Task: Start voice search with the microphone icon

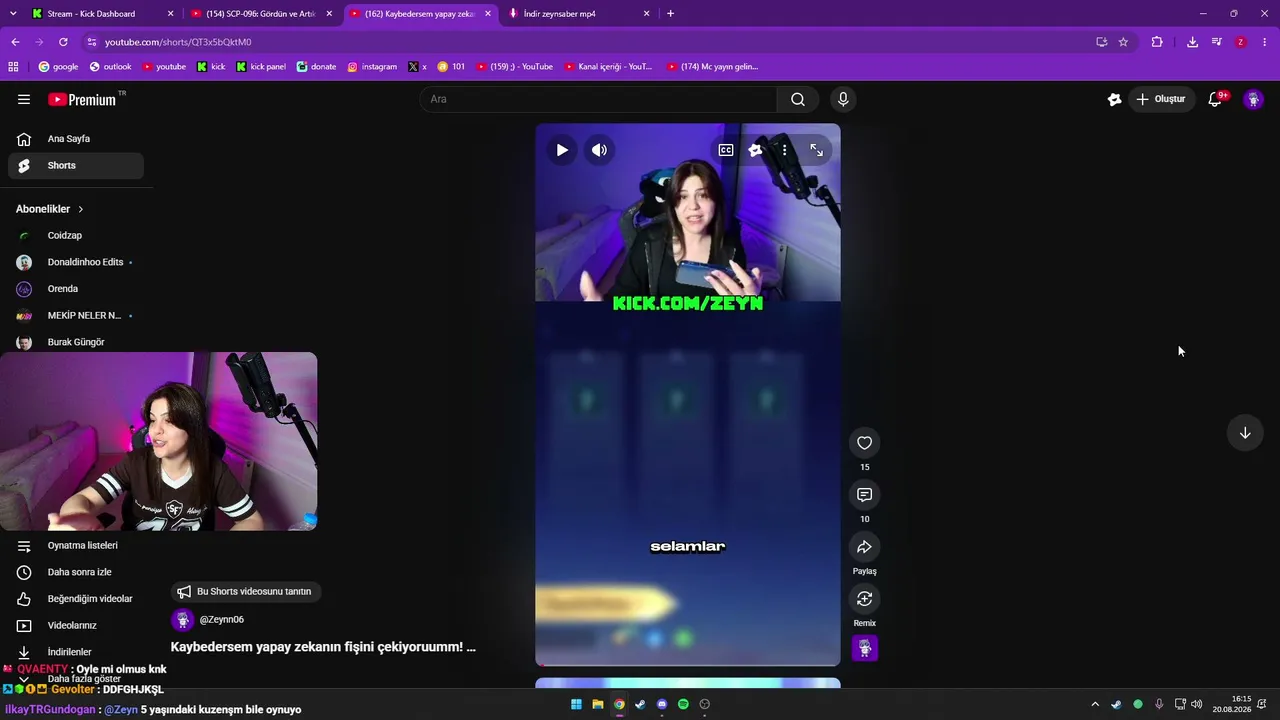Action: click(843, 99)
